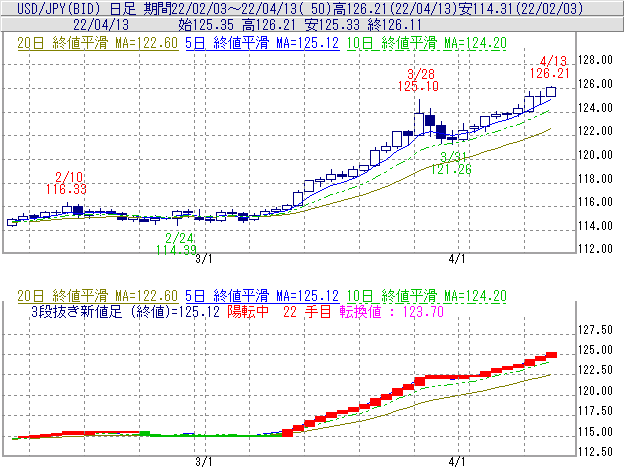Click the 120.00 axis label on upper chart

click(595, 155)
